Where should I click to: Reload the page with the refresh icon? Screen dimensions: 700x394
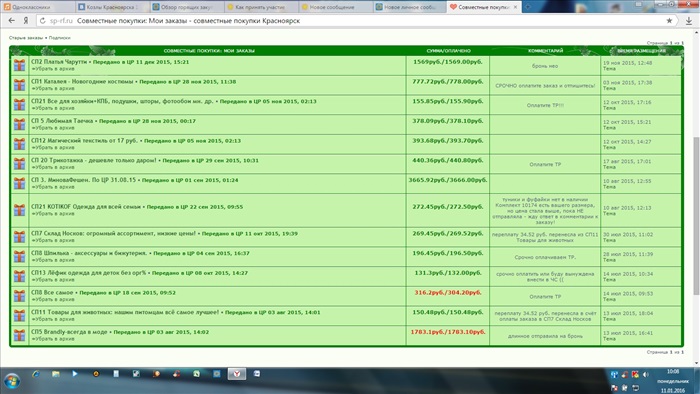[42, 21]
